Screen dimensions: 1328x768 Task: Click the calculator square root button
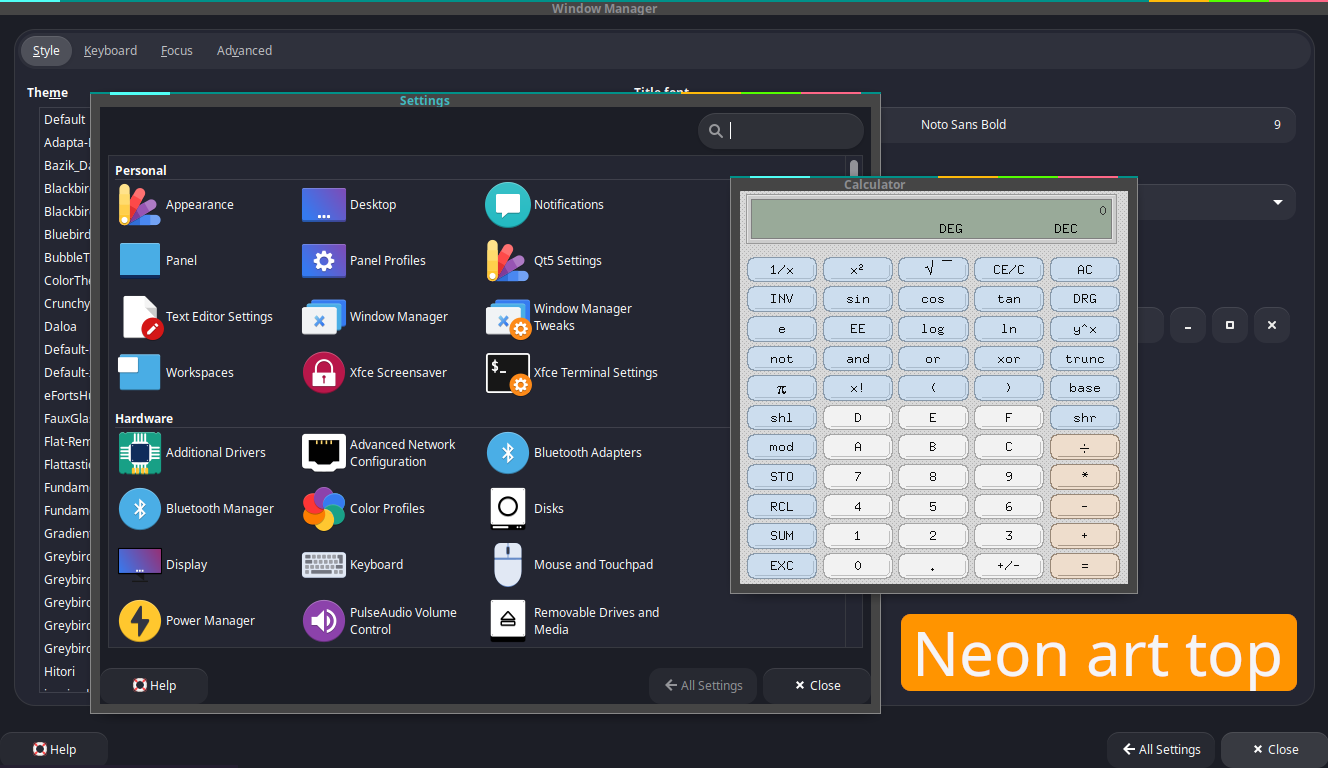click(x=933, y=270)
